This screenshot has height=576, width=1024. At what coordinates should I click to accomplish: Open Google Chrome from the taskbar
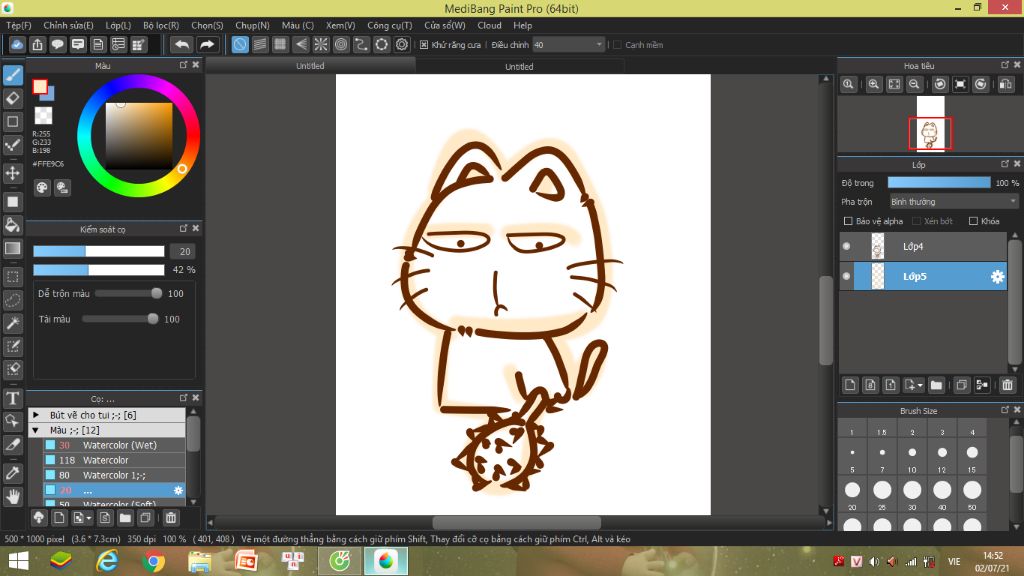pyautogui.click(x=153, y=561)
